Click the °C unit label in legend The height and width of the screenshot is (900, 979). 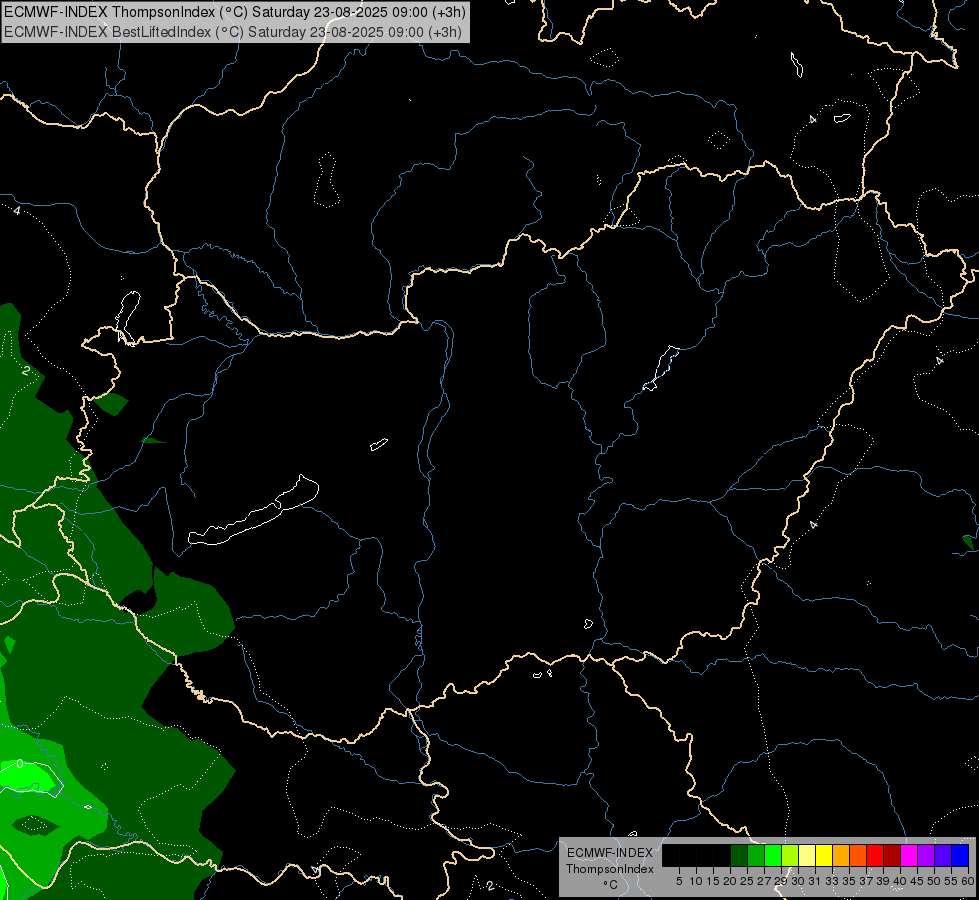610,885
